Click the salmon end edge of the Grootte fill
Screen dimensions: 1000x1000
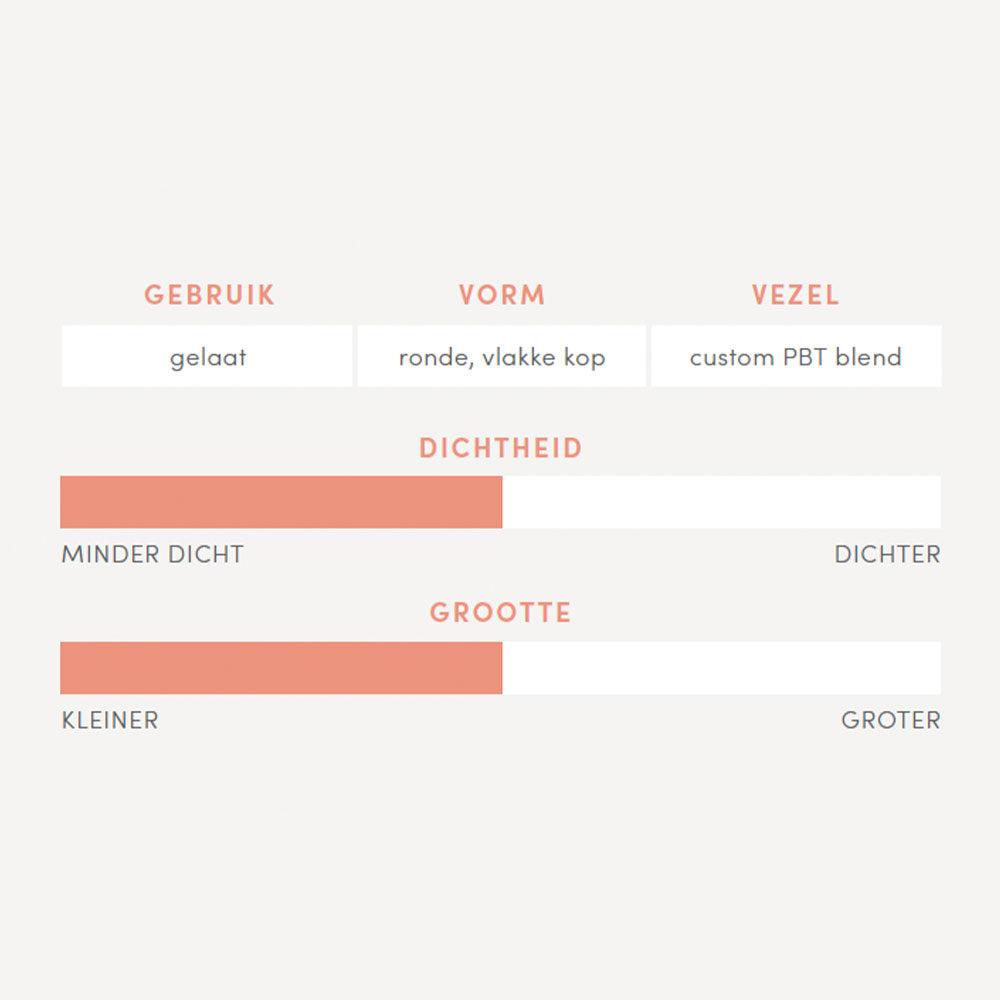501,668
